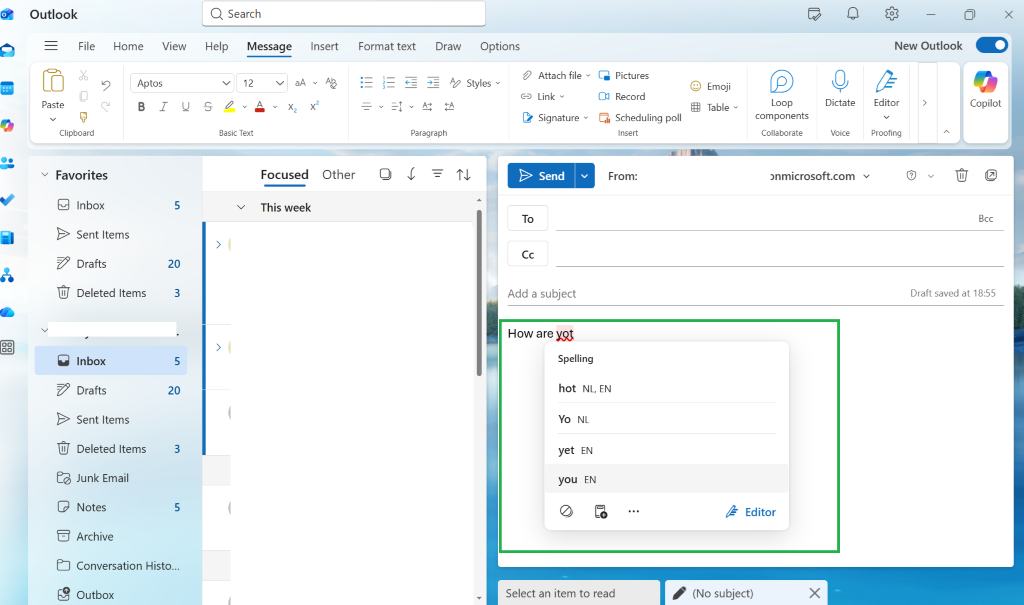
Task: Open more spelling options ellipsis
Action: 633,511
